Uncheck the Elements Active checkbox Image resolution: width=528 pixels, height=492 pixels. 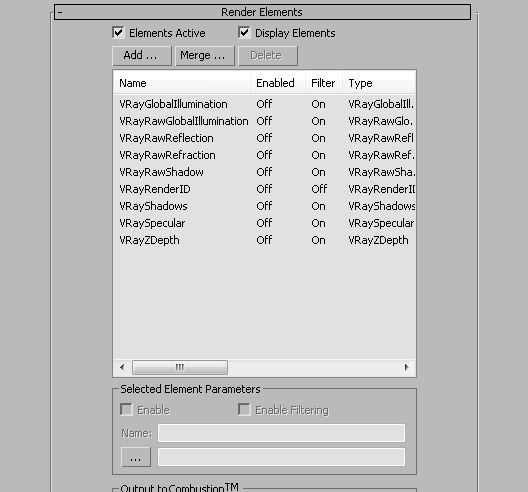(119, 33)
